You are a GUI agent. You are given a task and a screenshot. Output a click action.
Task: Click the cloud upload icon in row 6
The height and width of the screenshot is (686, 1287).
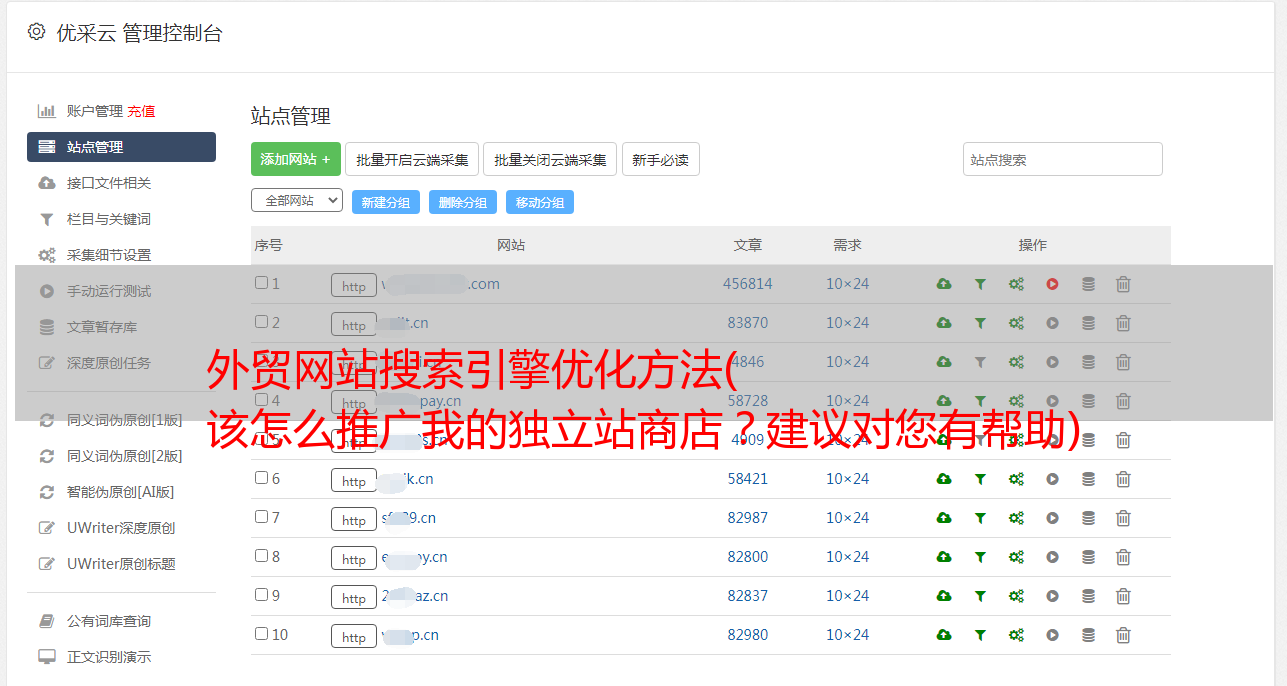click(x=944, y=479)
